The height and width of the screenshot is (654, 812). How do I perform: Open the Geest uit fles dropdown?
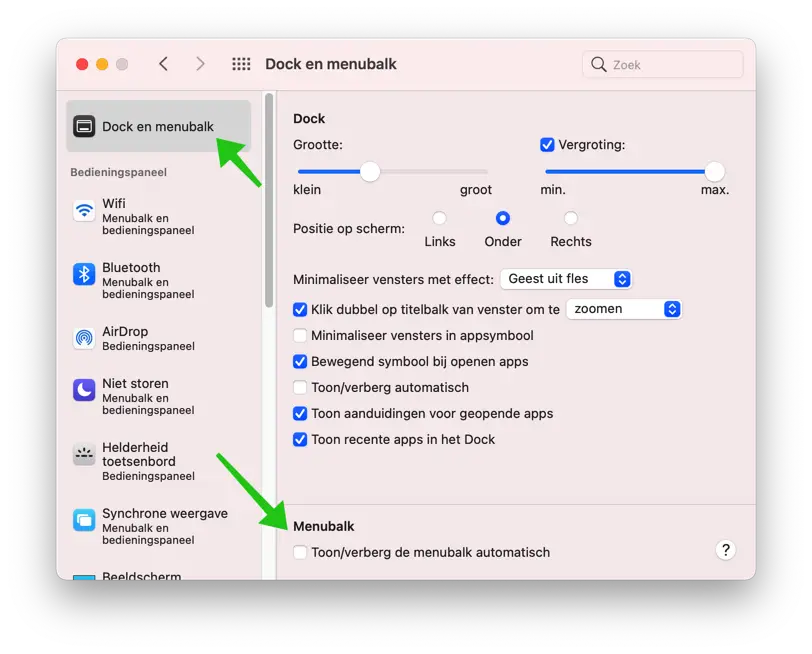click(x=566, y=279)
